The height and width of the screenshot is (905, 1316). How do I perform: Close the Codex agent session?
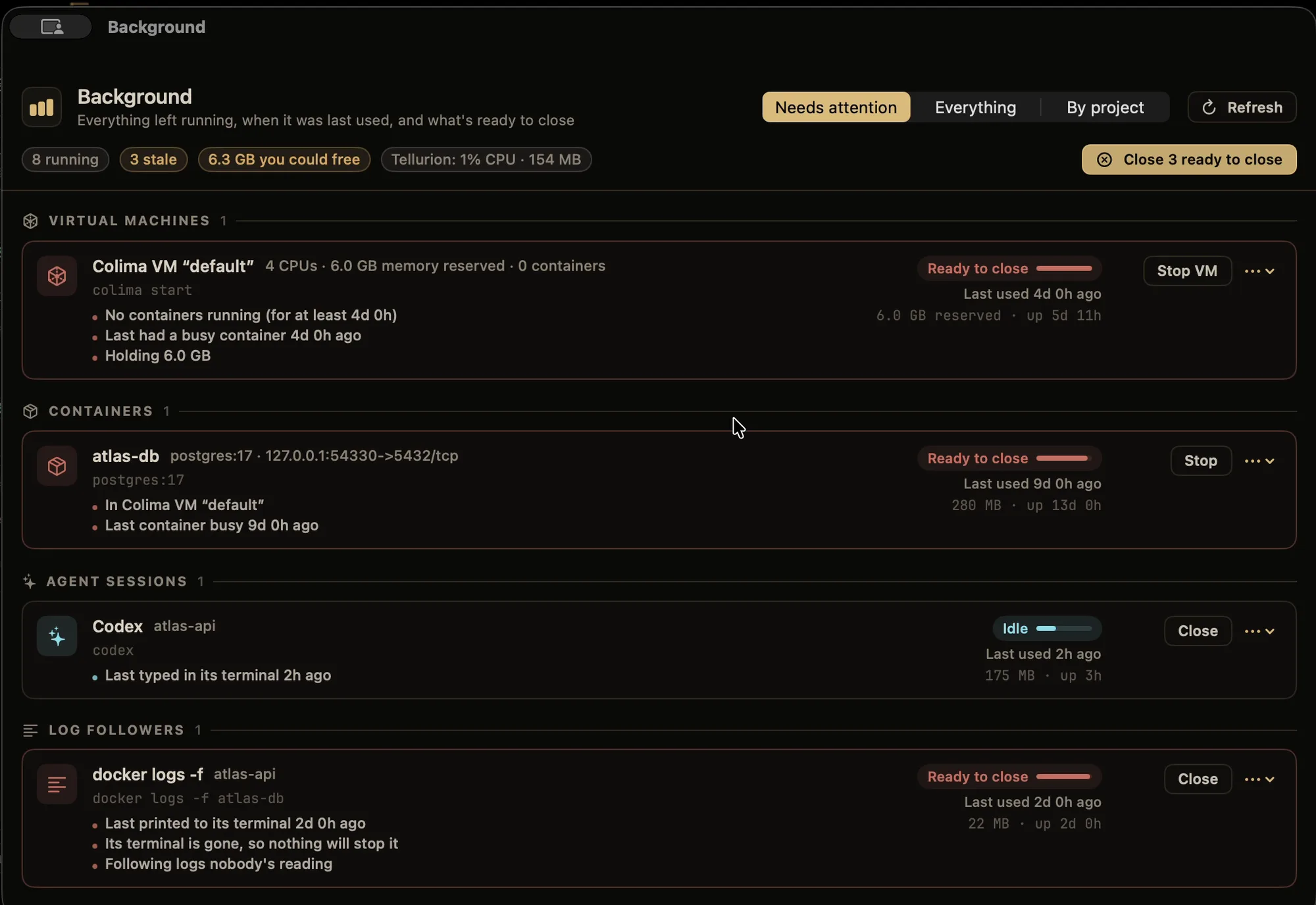(1198, 631)
